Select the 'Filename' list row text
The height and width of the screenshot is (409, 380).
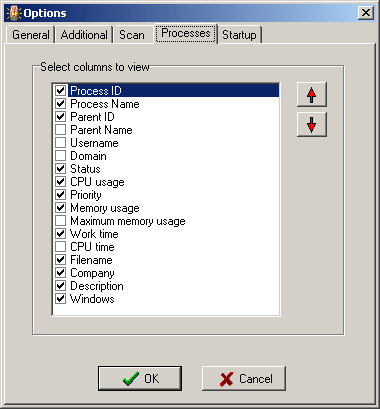point(91,260)
